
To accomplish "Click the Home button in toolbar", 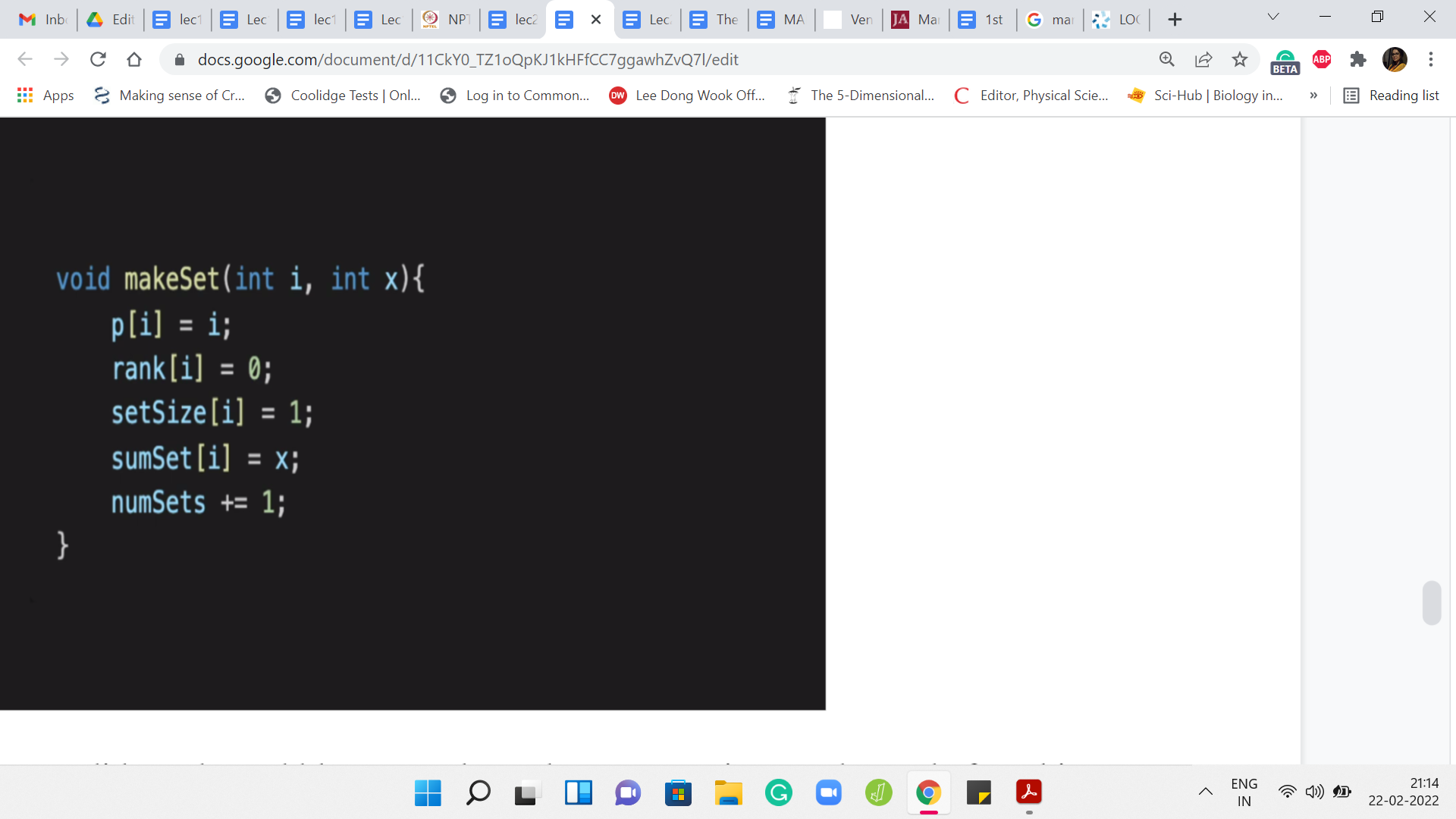I will [134, 59].
